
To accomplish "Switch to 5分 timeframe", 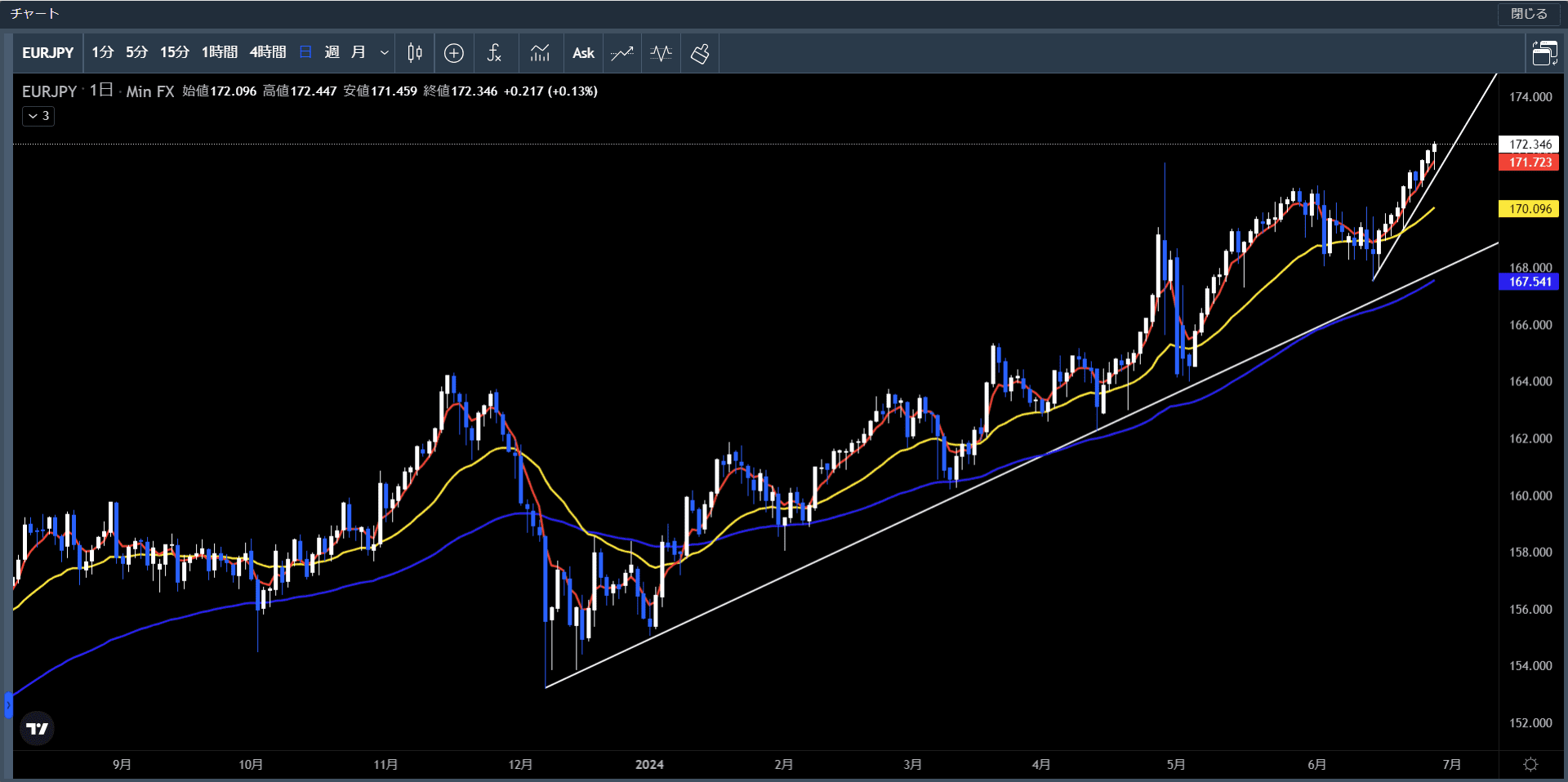I will (137, 52).
